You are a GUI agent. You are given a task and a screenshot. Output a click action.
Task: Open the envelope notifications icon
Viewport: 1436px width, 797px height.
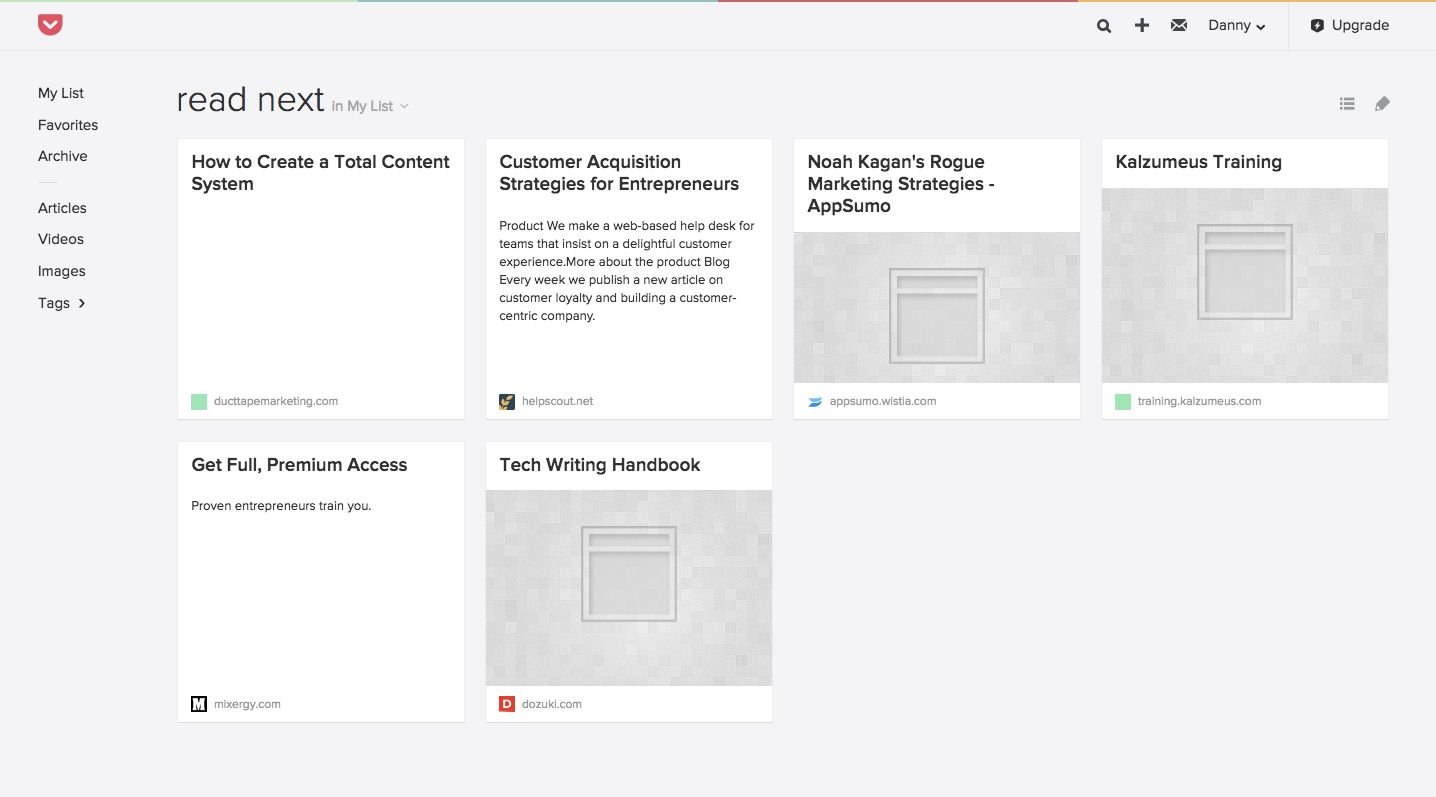click(1178, 25)
